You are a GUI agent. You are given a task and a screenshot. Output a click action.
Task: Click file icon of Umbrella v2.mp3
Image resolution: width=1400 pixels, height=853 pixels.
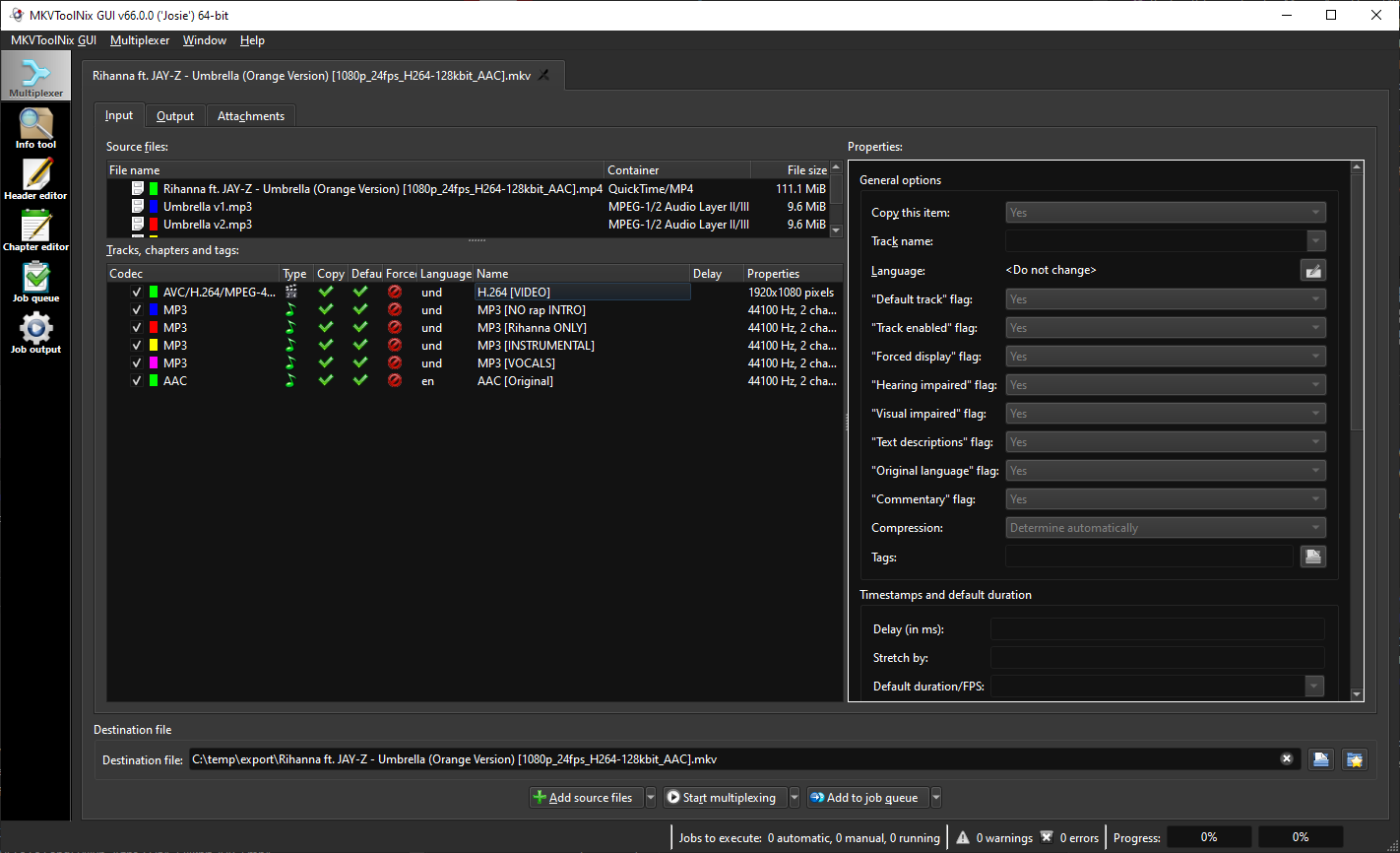point(138,224)
